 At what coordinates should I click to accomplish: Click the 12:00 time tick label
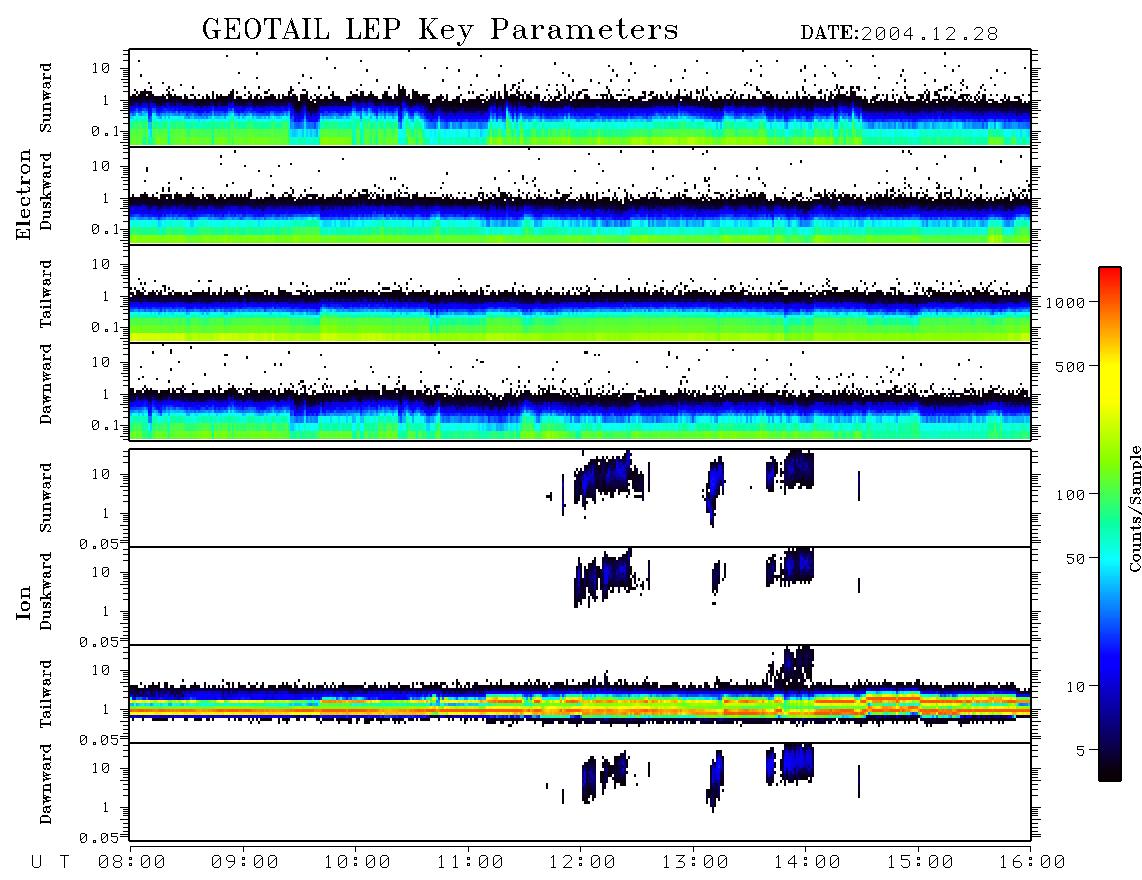click(582, 863)
